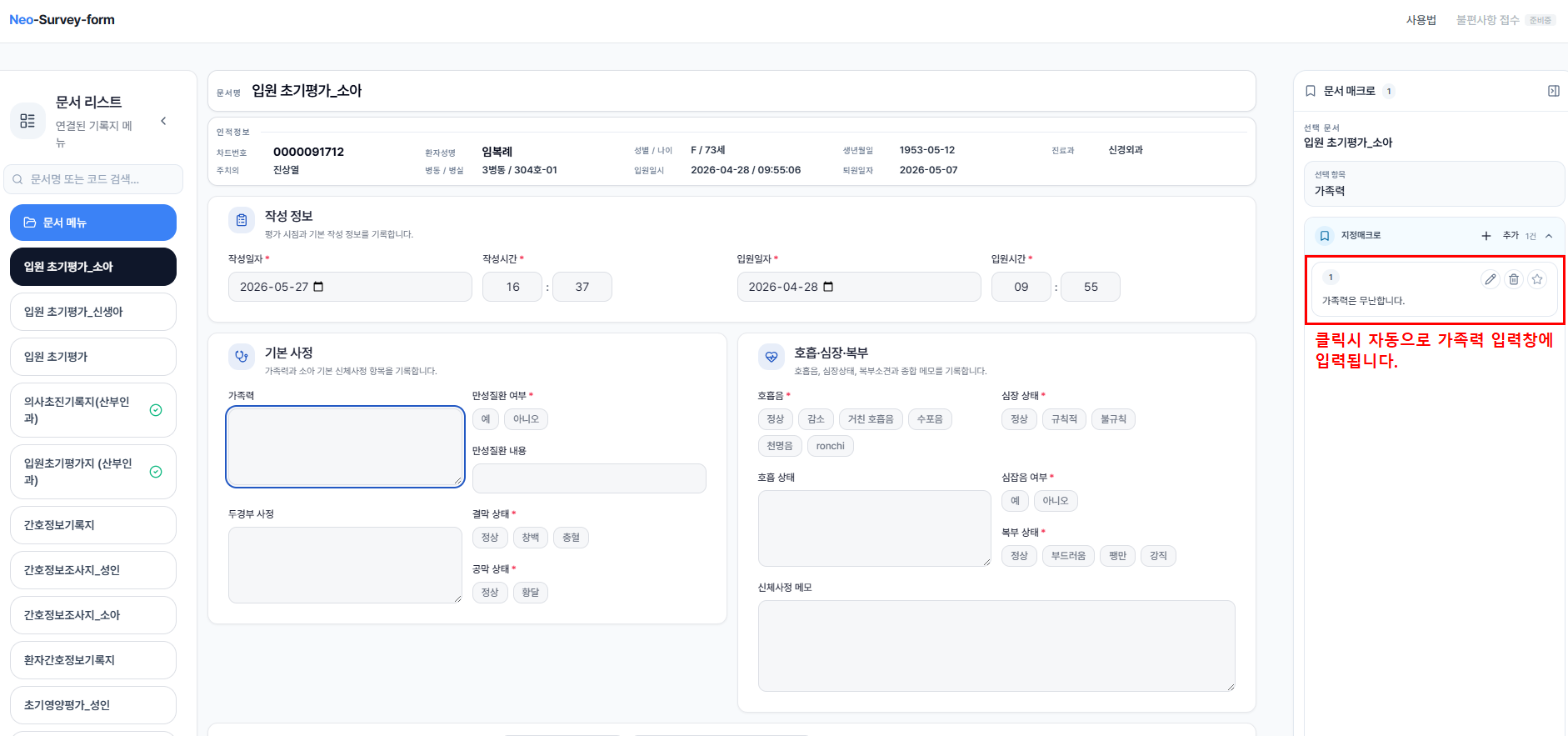Select 황달 for 공막 상태
This screenshot has width=1568, height=736.
[x=531, y=593]
